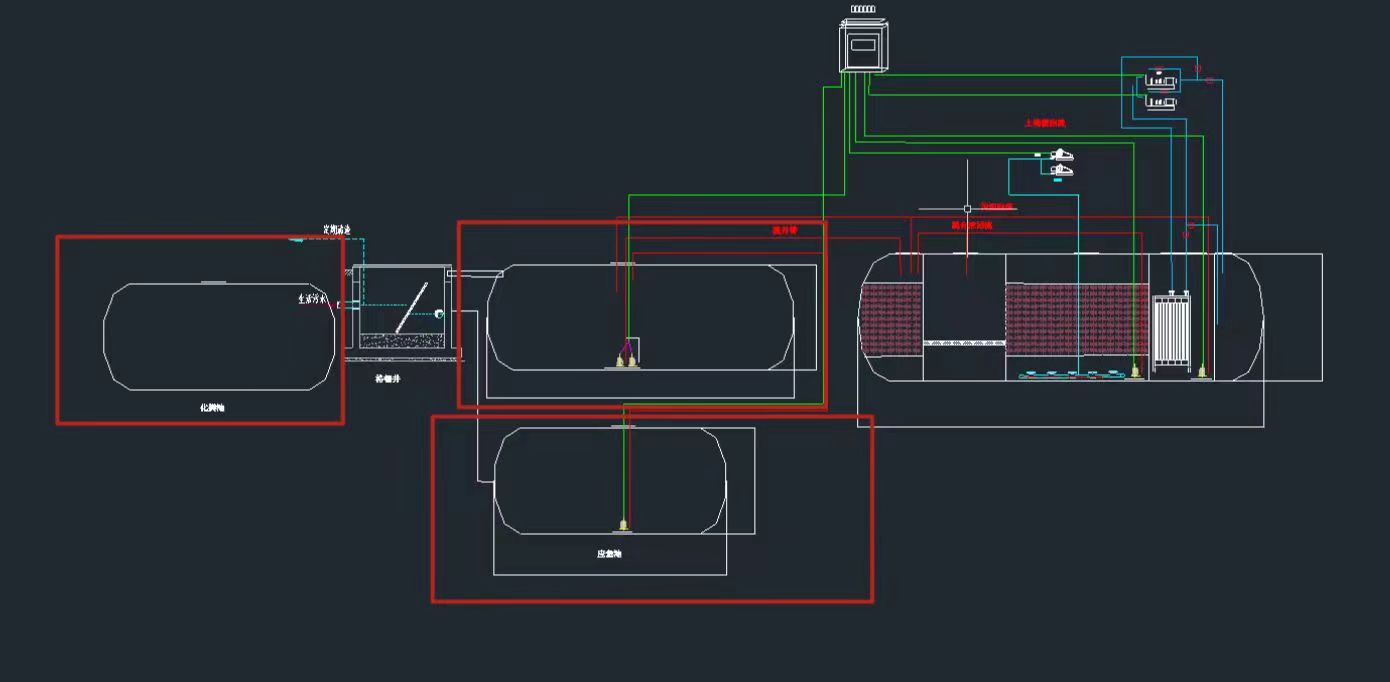Select the single pump in bottom tank
The image size is (1390, 682).
tap(624, 524)
